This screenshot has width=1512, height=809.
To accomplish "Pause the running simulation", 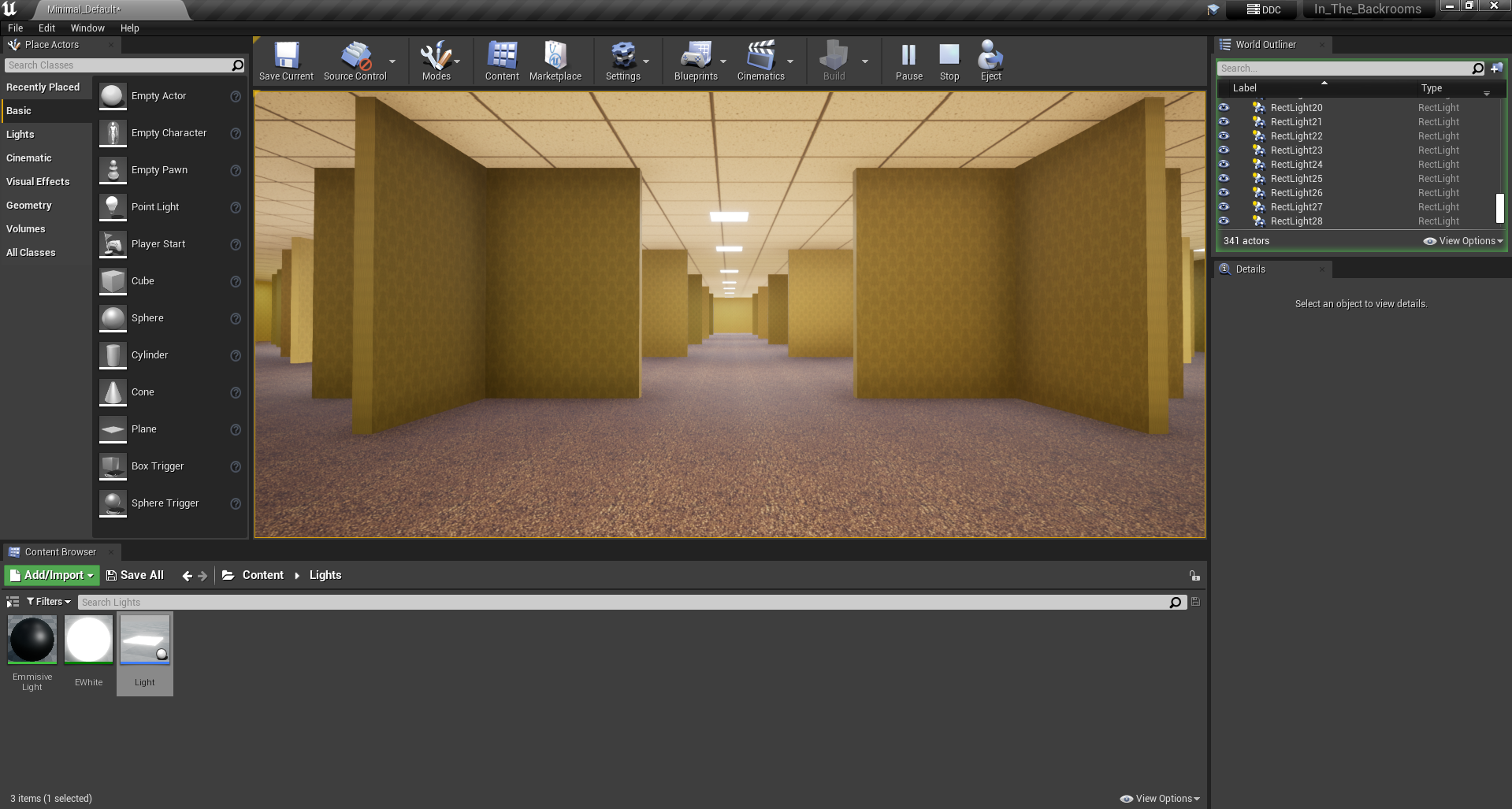I will (908, 61).
